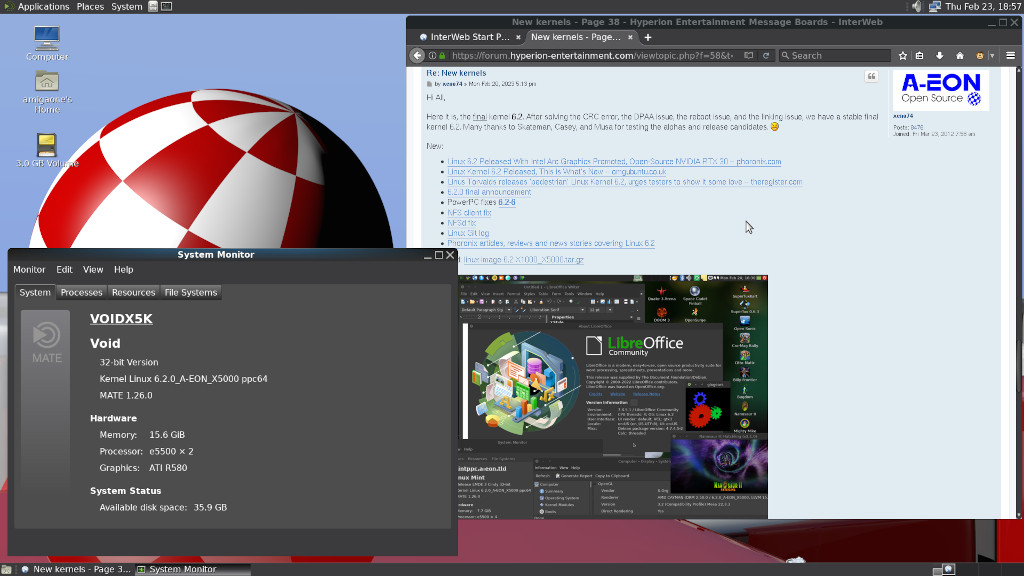Click the show desktop button in bottom panel
The height and width of the screenshot is (576, 1024).
coord(7,569)
